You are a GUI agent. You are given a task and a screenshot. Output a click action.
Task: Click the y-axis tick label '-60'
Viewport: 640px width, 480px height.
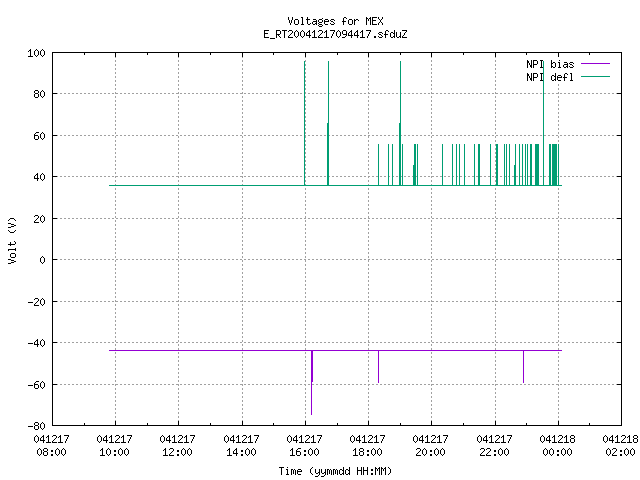click(x=36, y=384)
